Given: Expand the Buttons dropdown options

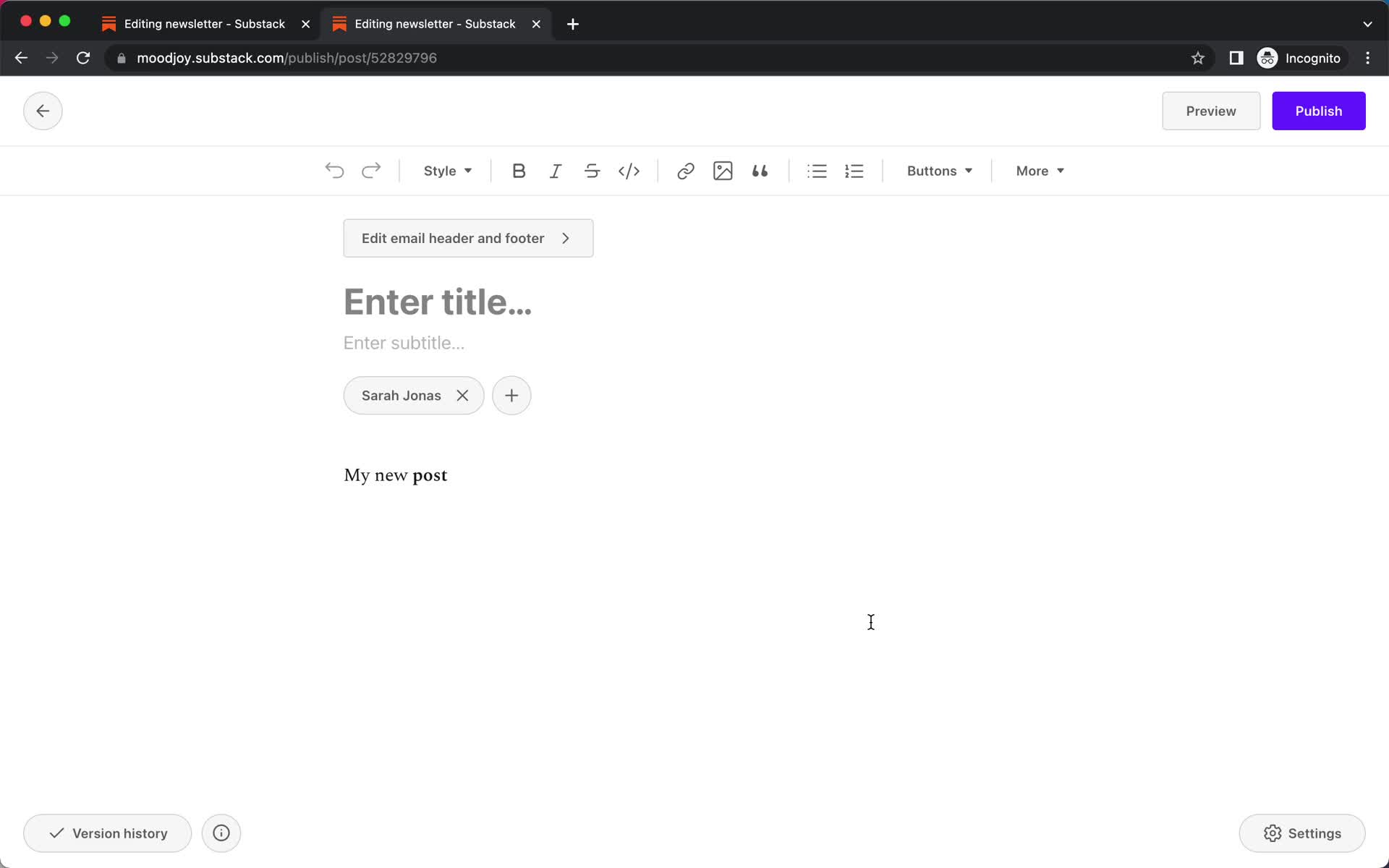Looking at the screenshot, I should [938, 170].
